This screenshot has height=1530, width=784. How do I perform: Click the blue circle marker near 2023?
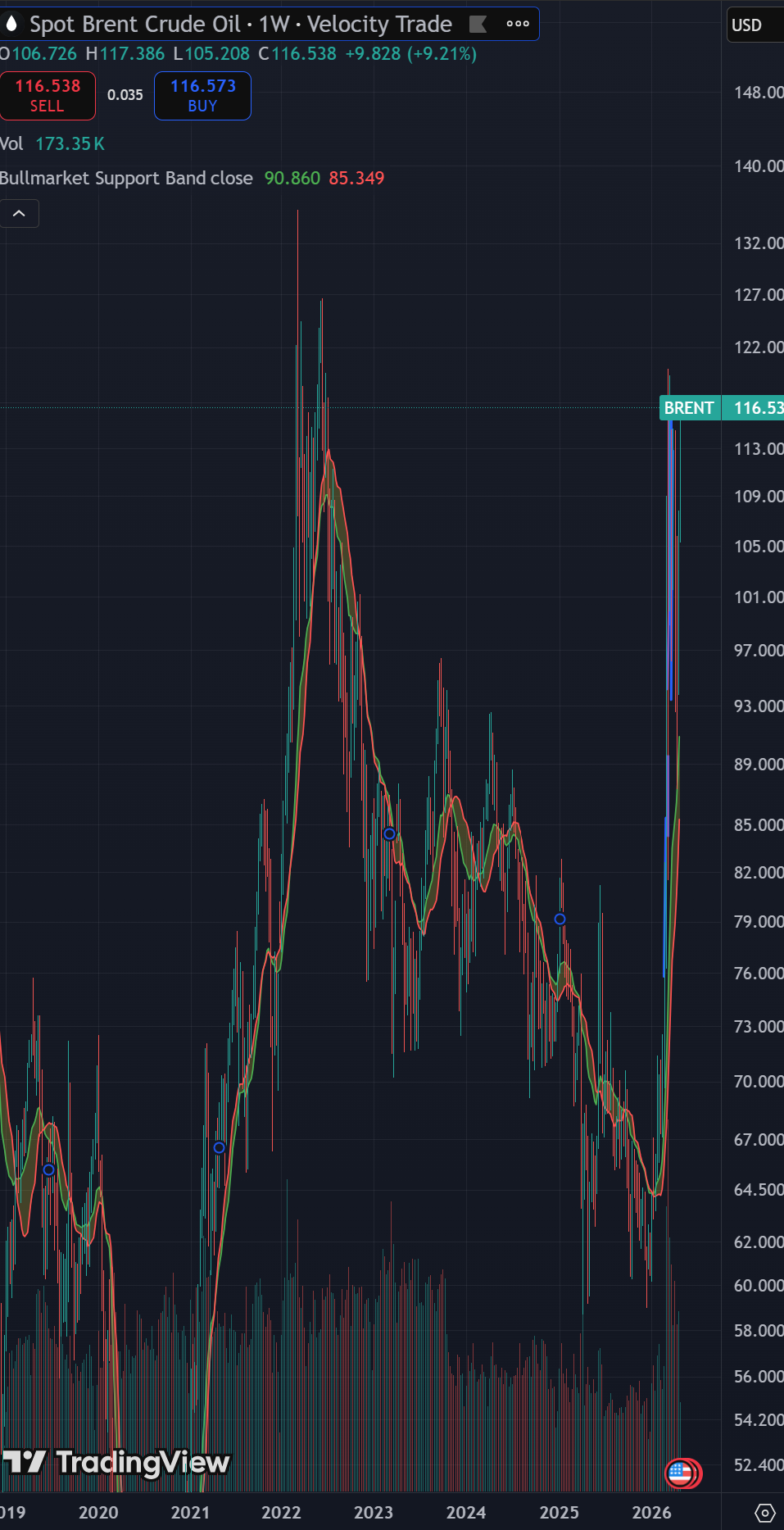[390, 834]
